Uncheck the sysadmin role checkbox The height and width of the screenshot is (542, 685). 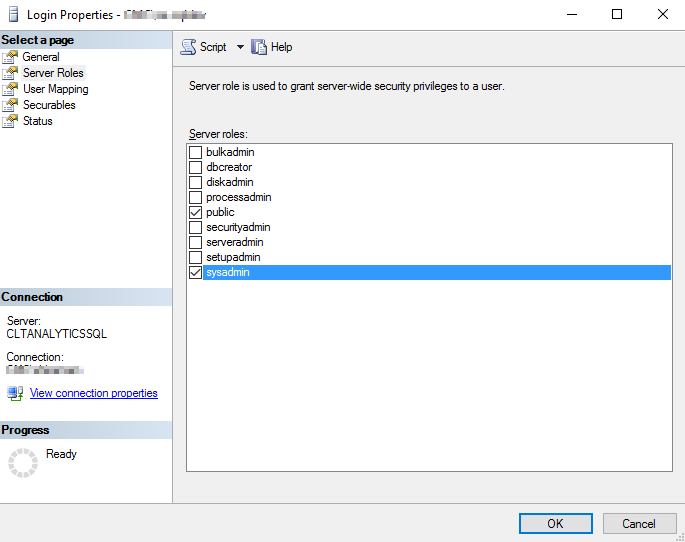click(x=195, y=273)
